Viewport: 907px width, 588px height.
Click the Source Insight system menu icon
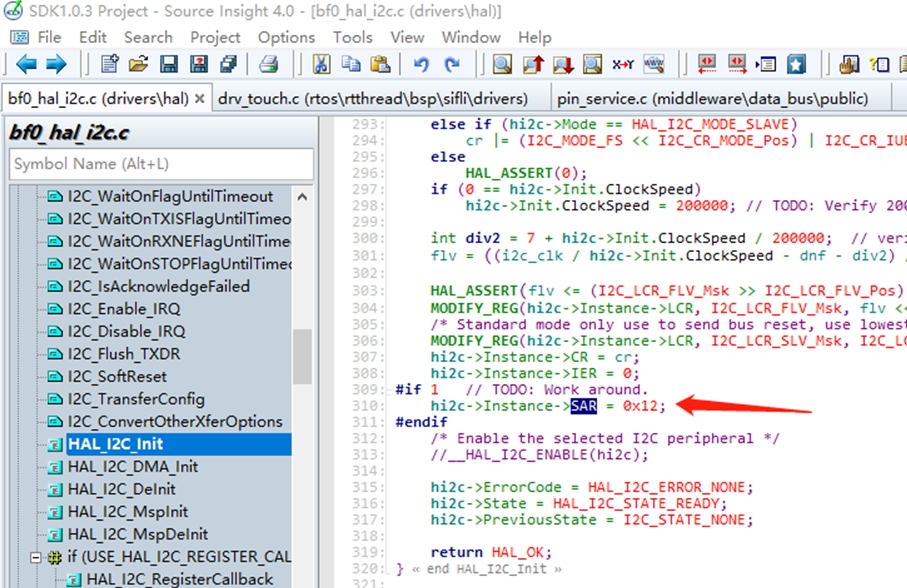point(19,38)
